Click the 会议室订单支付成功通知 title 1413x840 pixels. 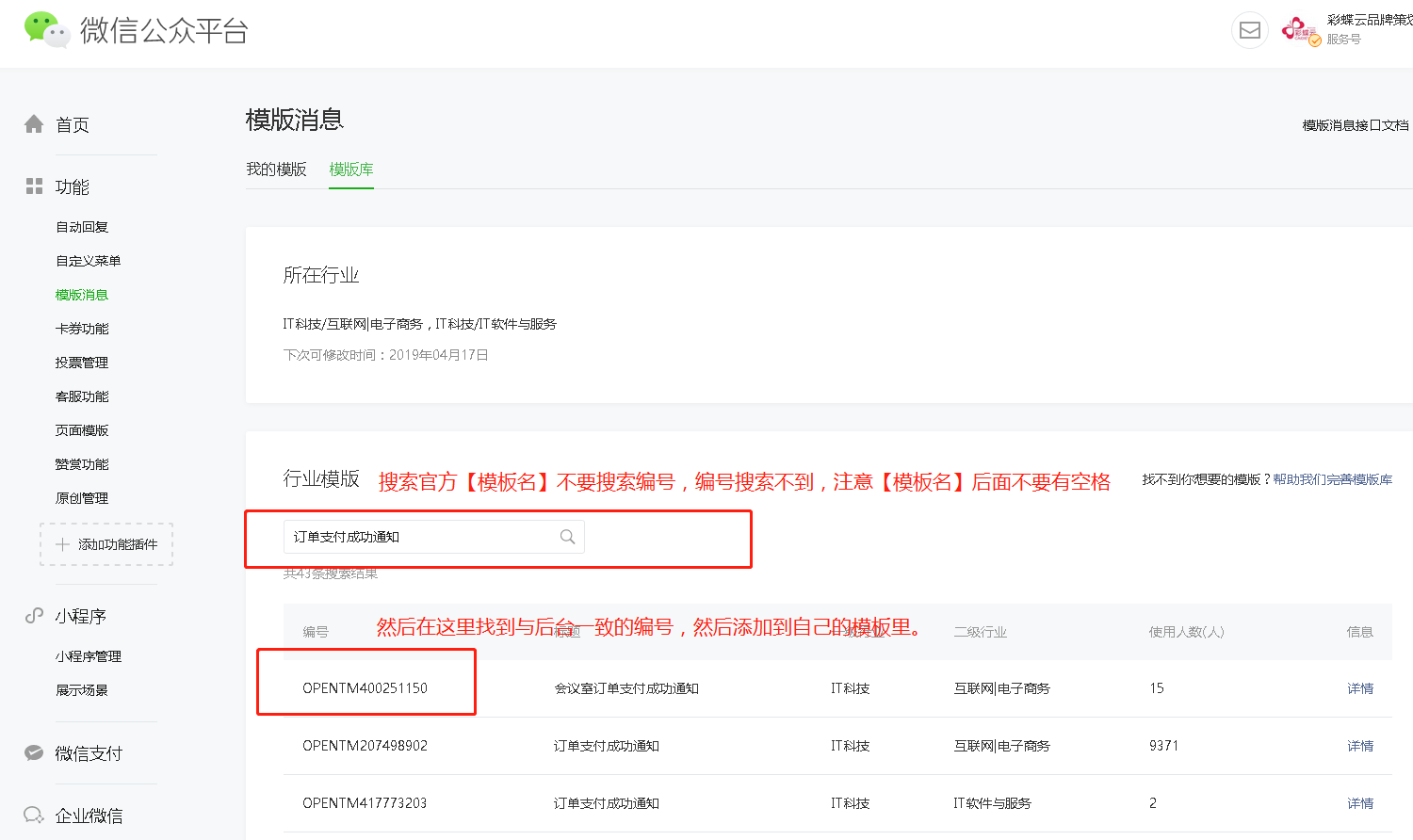click(626, 688)
